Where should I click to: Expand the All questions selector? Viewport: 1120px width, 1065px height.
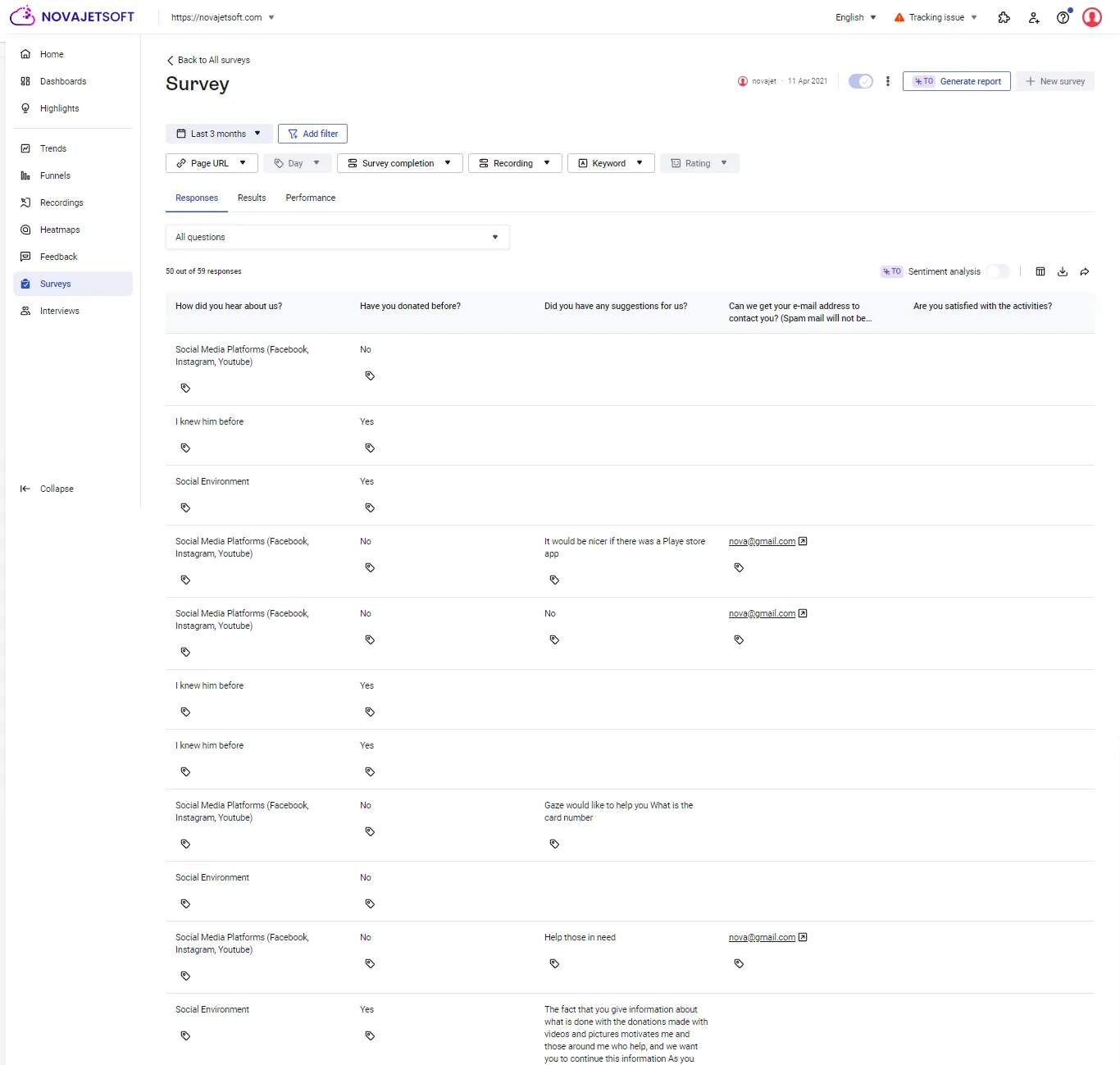pos(338,237)
